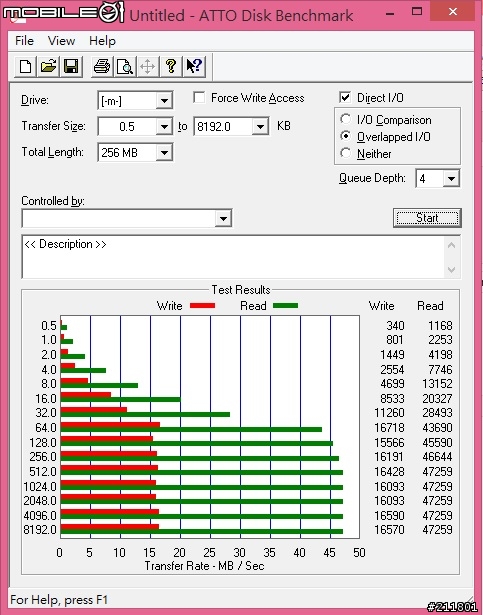The image size is (483, 615).
Task: Start the benchmark with Start button
Action: point(427,218)
